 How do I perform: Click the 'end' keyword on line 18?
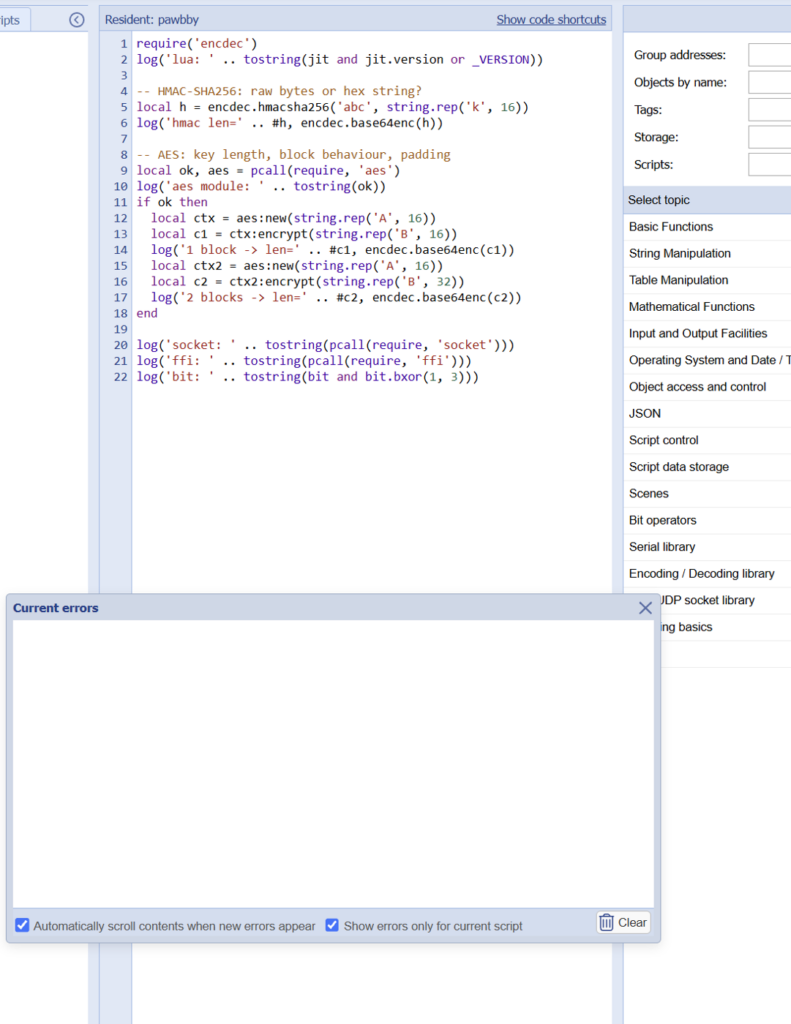pyautogui.click(x=147, y=313)
